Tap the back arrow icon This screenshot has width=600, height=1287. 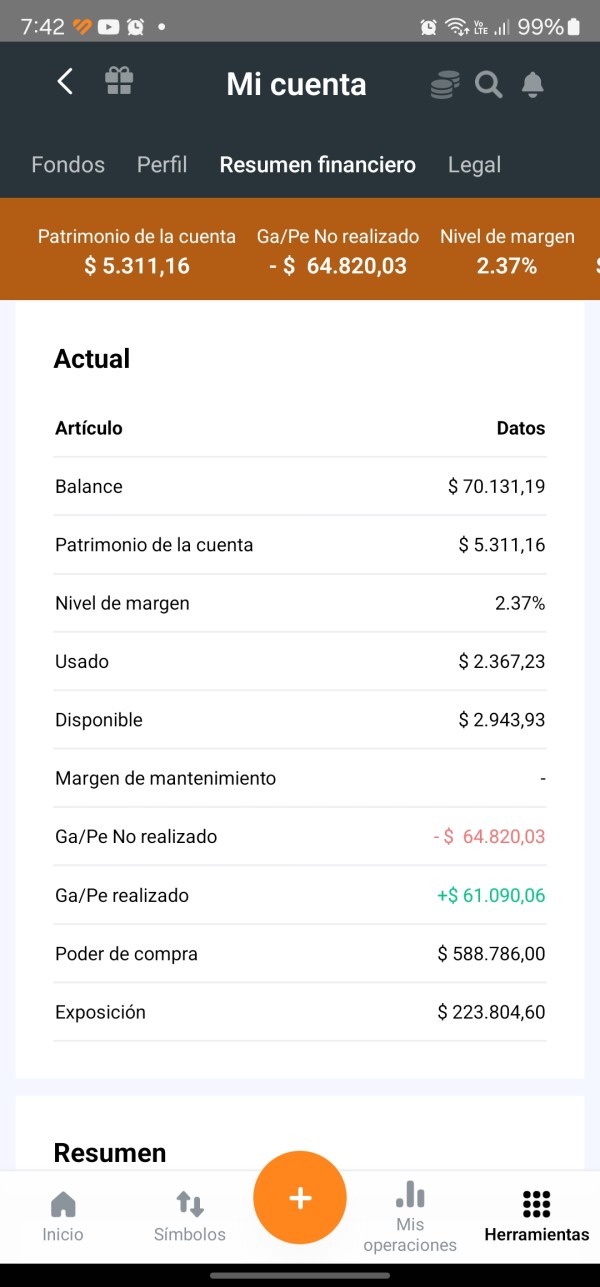[x=65, y=82]
